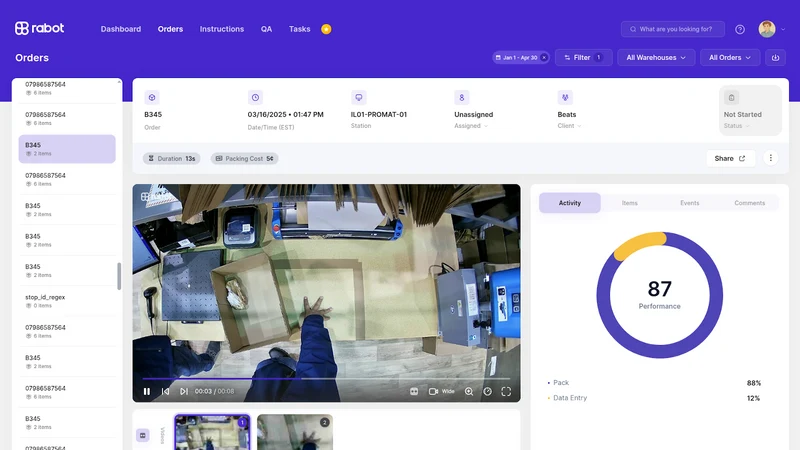800x450 pixels.
Task: Click the Videos strip icon
Action: click(x=142, y=435)
